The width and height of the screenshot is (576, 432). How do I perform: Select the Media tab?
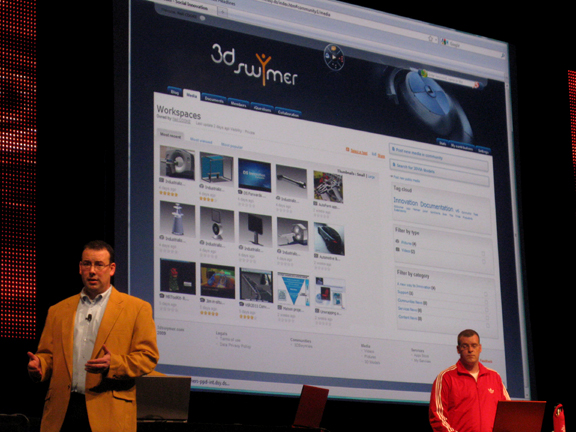pyautogui.click(x=191, y=95)
